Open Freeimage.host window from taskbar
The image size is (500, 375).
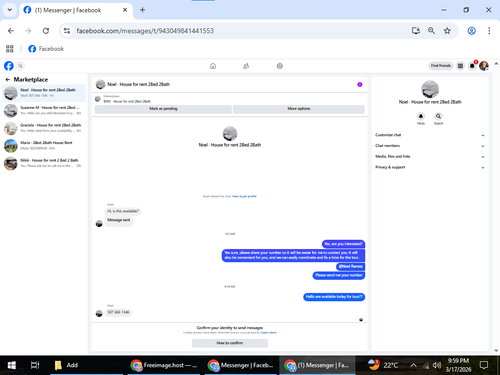click(x=165, y=365)
